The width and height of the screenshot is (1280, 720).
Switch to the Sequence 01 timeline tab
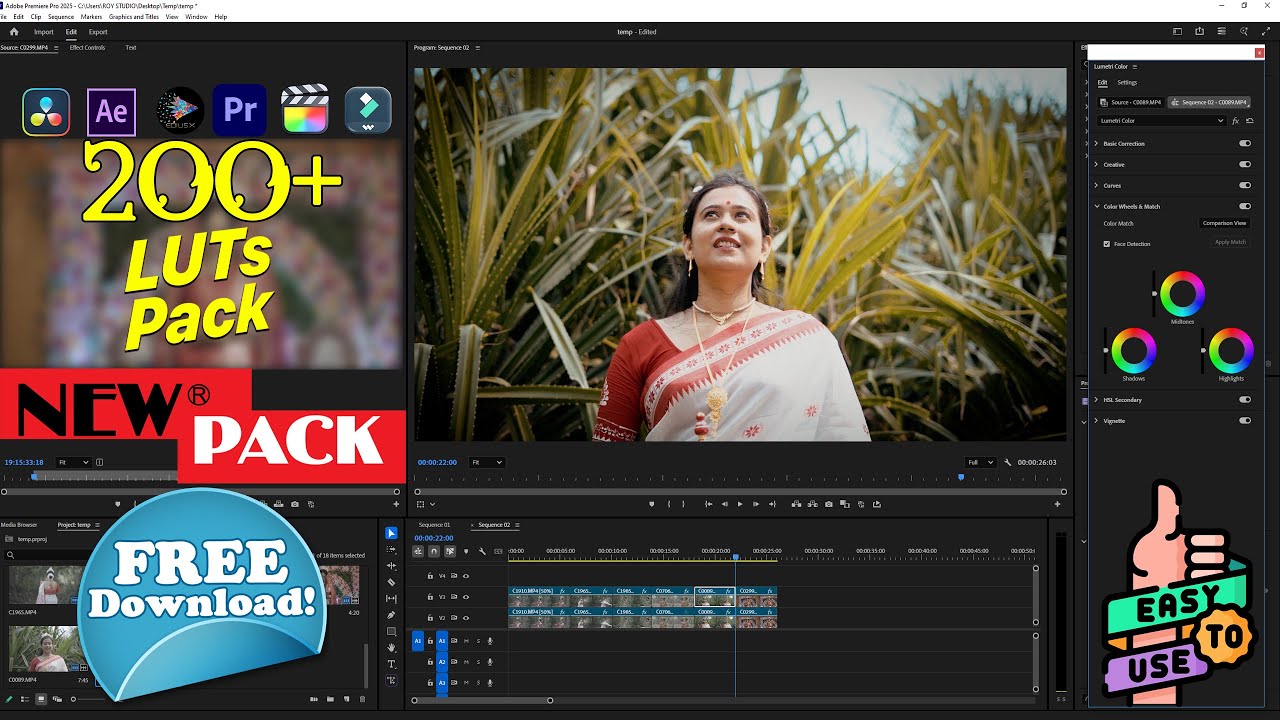coord(434,525)
